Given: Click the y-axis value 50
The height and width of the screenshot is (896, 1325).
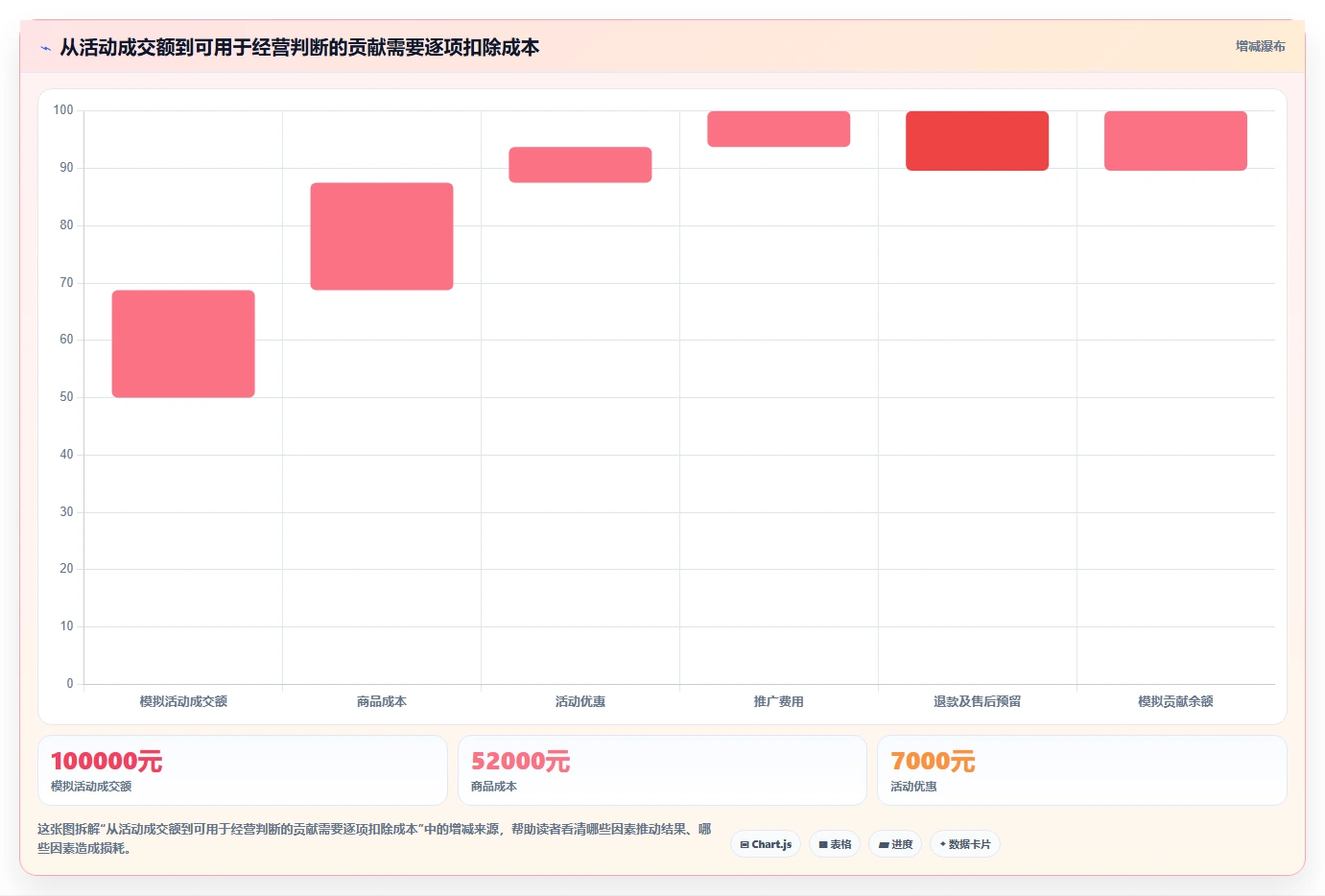Looking at the screenshot, I should (x=66, y=397).
